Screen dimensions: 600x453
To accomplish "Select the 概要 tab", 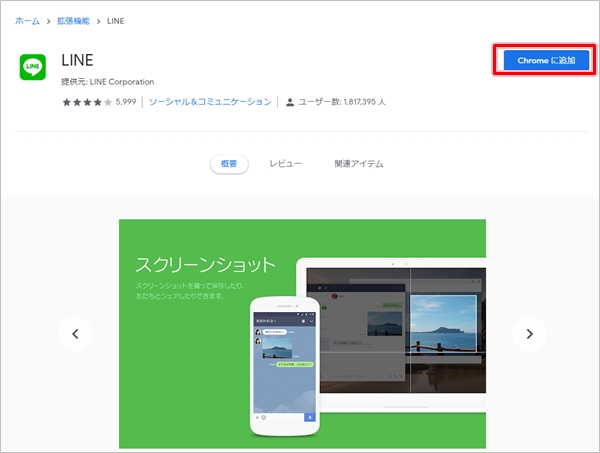I will click(229, 164).
